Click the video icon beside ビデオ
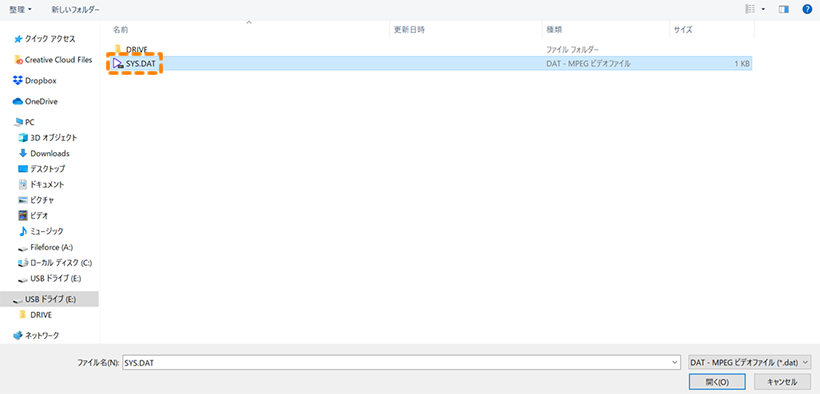Image resolution: width=820 pixels, height=394 pixels. click(22, 216)
